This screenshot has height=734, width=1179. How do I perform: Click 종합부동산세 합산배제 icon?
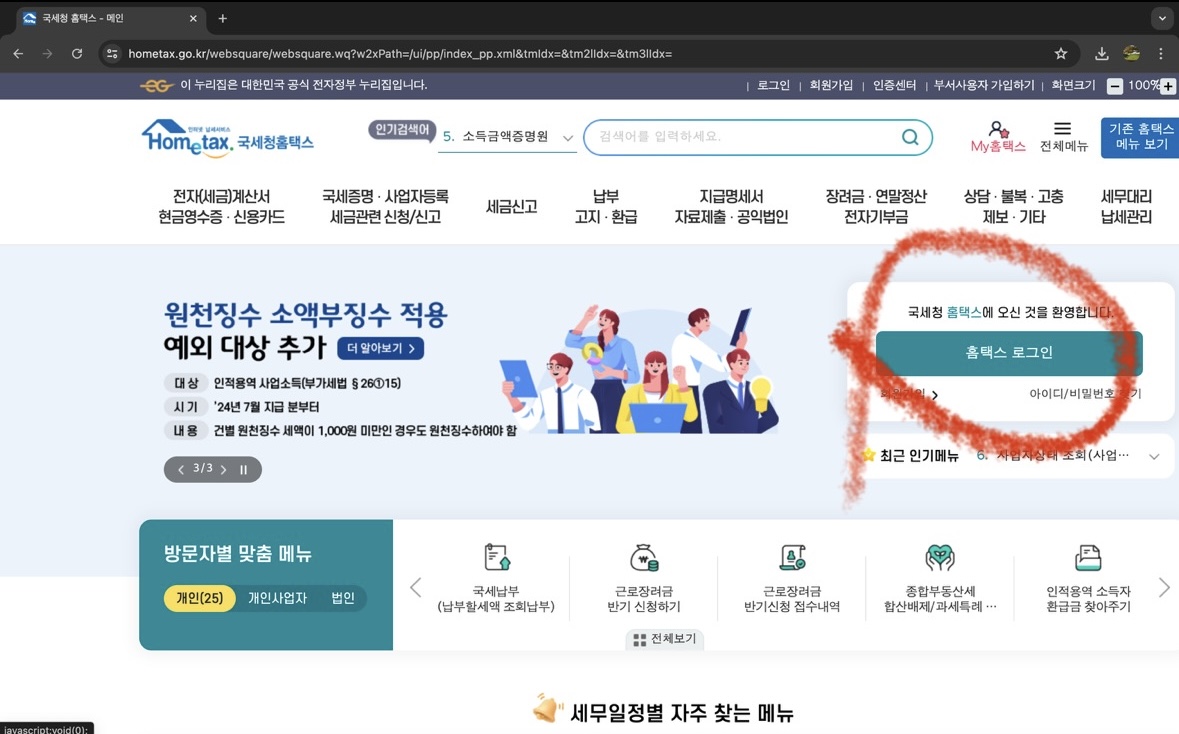940,557
